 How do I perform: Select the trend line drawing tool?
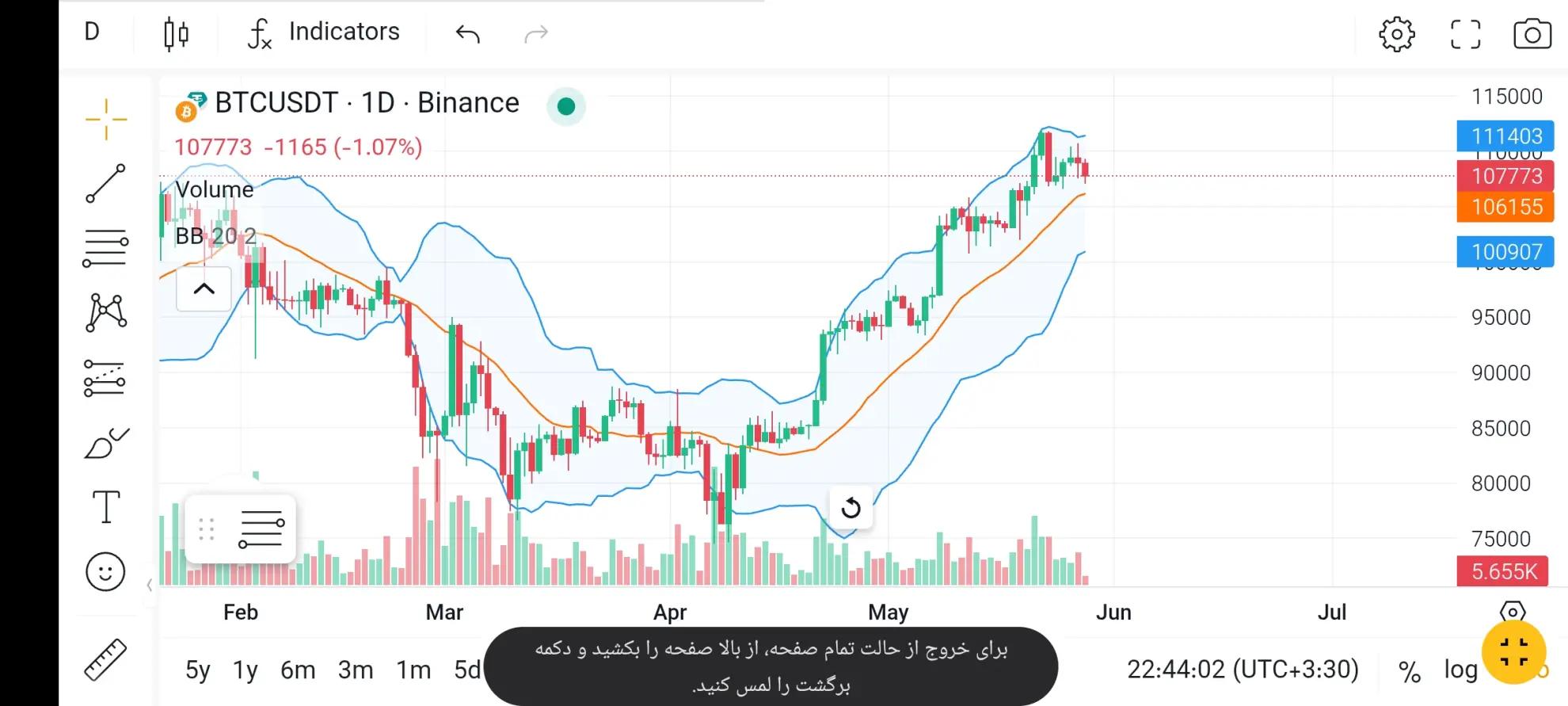point(105,184)
